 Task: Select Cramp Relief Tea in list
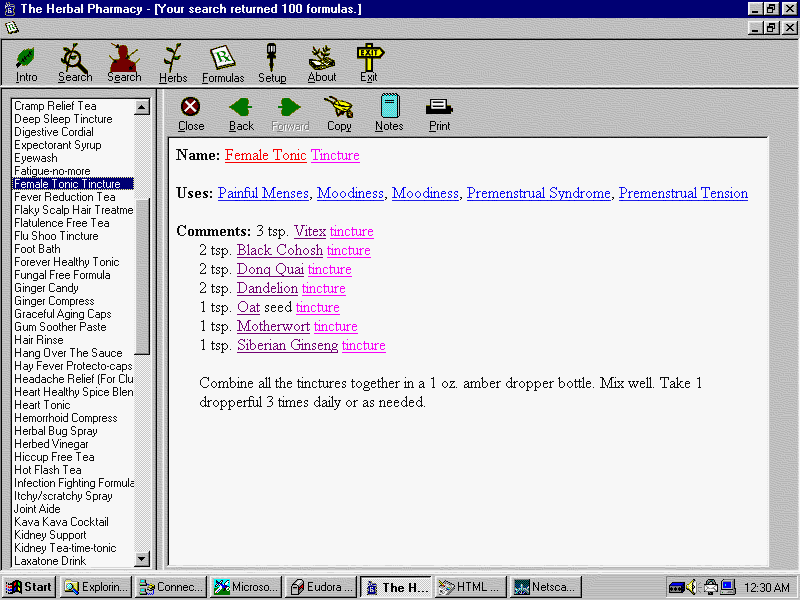click(x=73, y=106)
